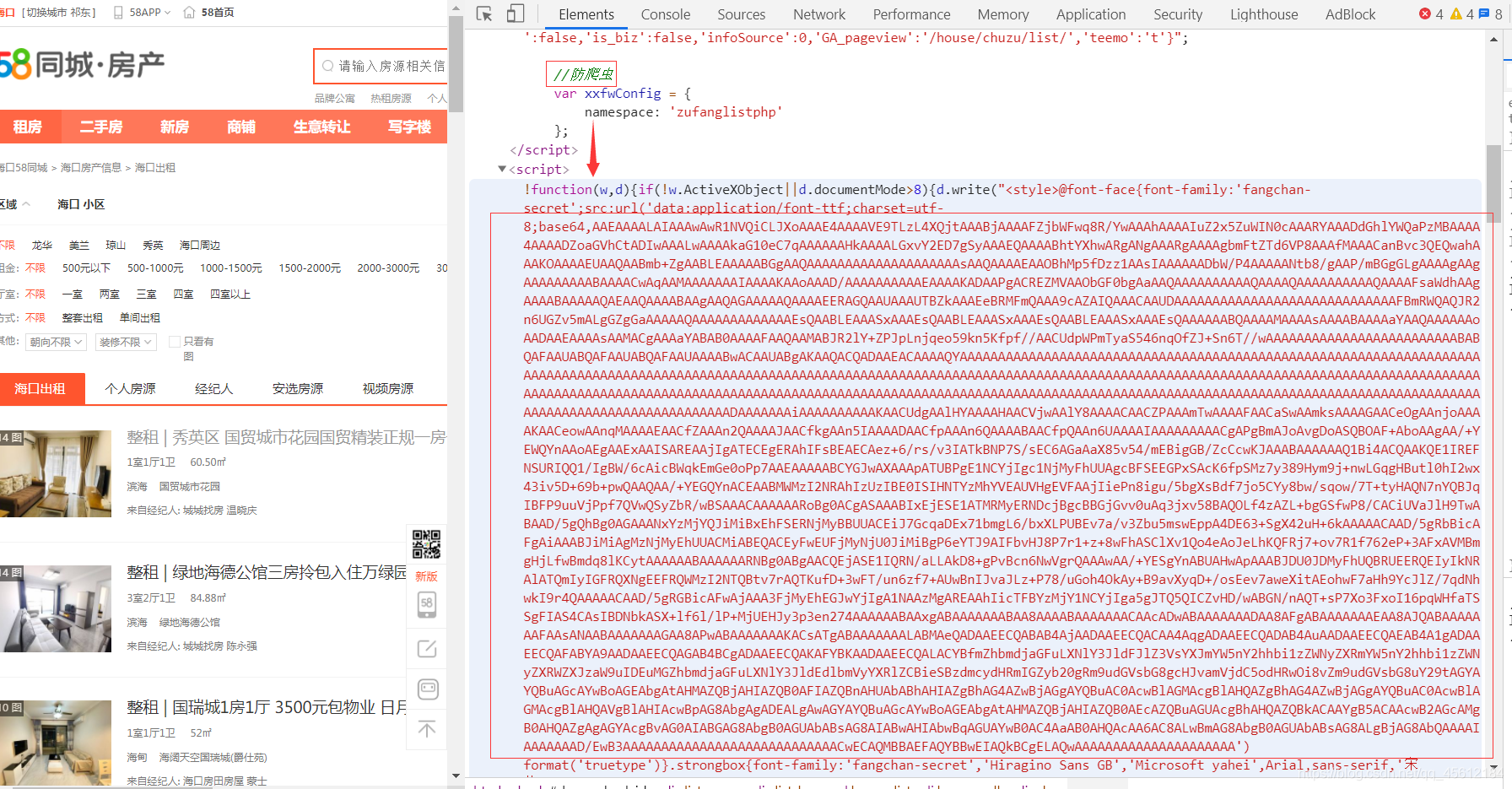Screen dimensions: 1512x789
Task: Collapse the 区域 chevron
Action: point(26,204)
